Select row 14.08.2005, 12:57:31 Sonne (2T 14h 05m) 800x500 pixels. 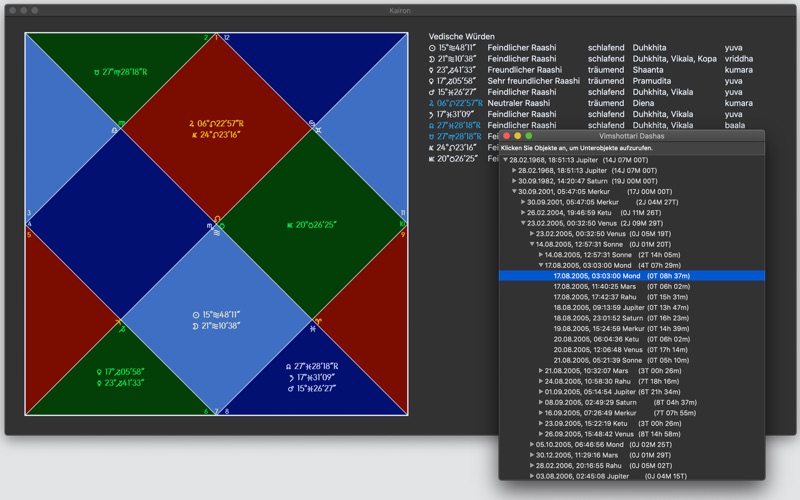pos(632,255)
